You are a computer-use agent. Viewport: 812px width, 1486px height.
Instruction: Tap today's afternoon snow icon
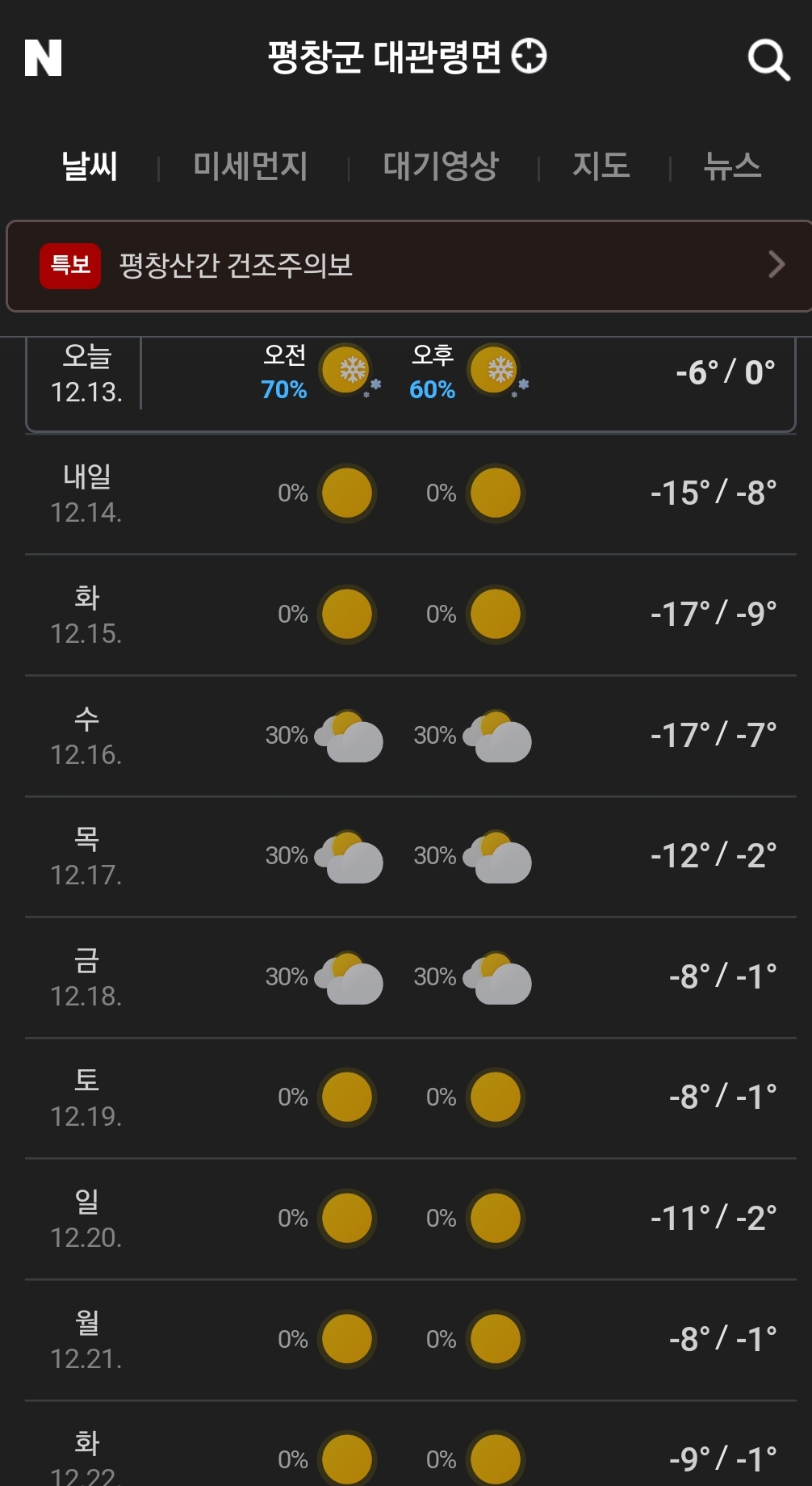tap(496, 371)
